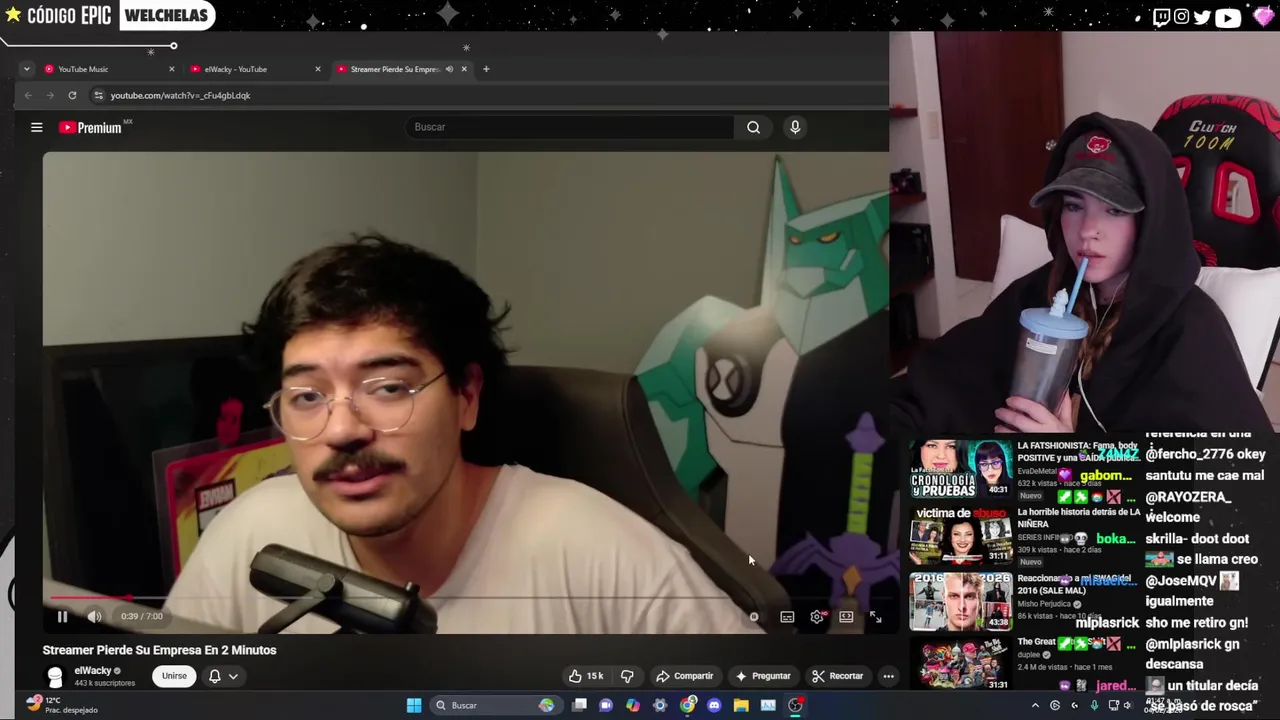Click the YouTube search magnifier button

coord(753,127)
